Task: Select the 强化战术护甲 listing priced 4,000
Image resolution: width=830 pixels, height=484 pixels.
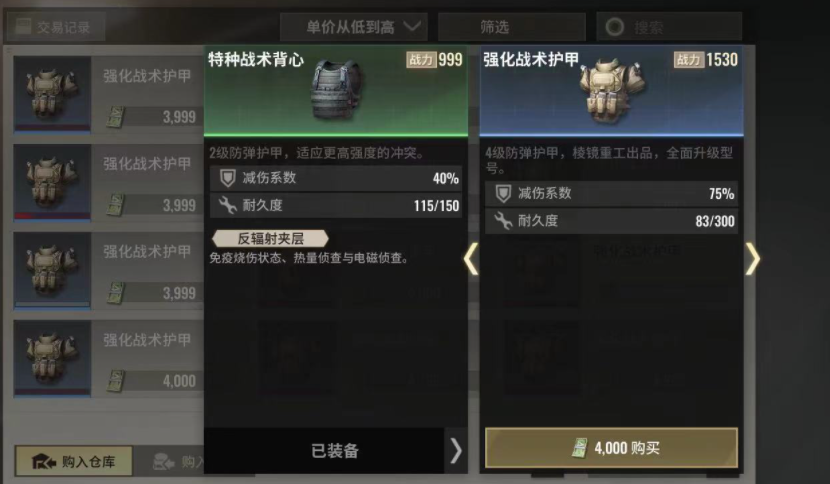Action: 109,358
